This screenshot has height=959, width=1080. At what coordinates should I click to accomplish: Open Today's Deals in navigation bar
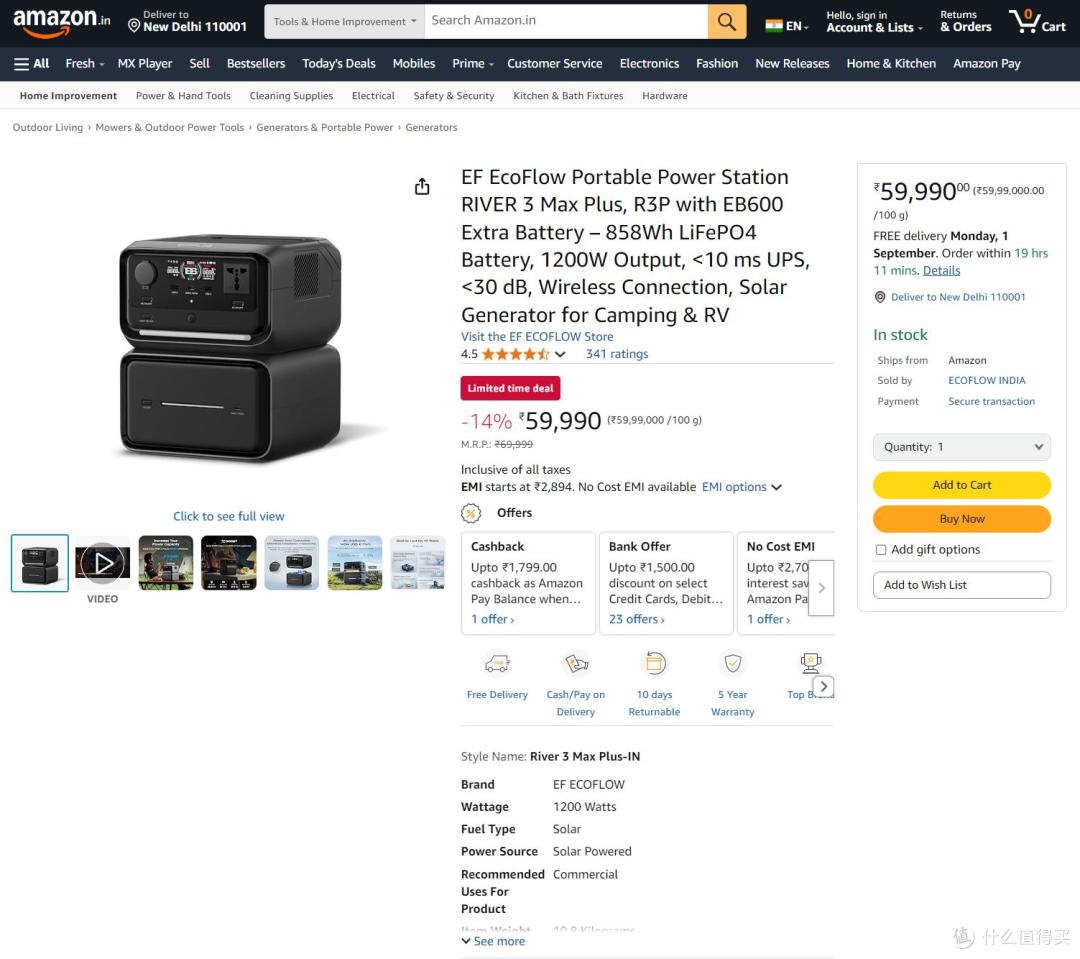[339, 63]
